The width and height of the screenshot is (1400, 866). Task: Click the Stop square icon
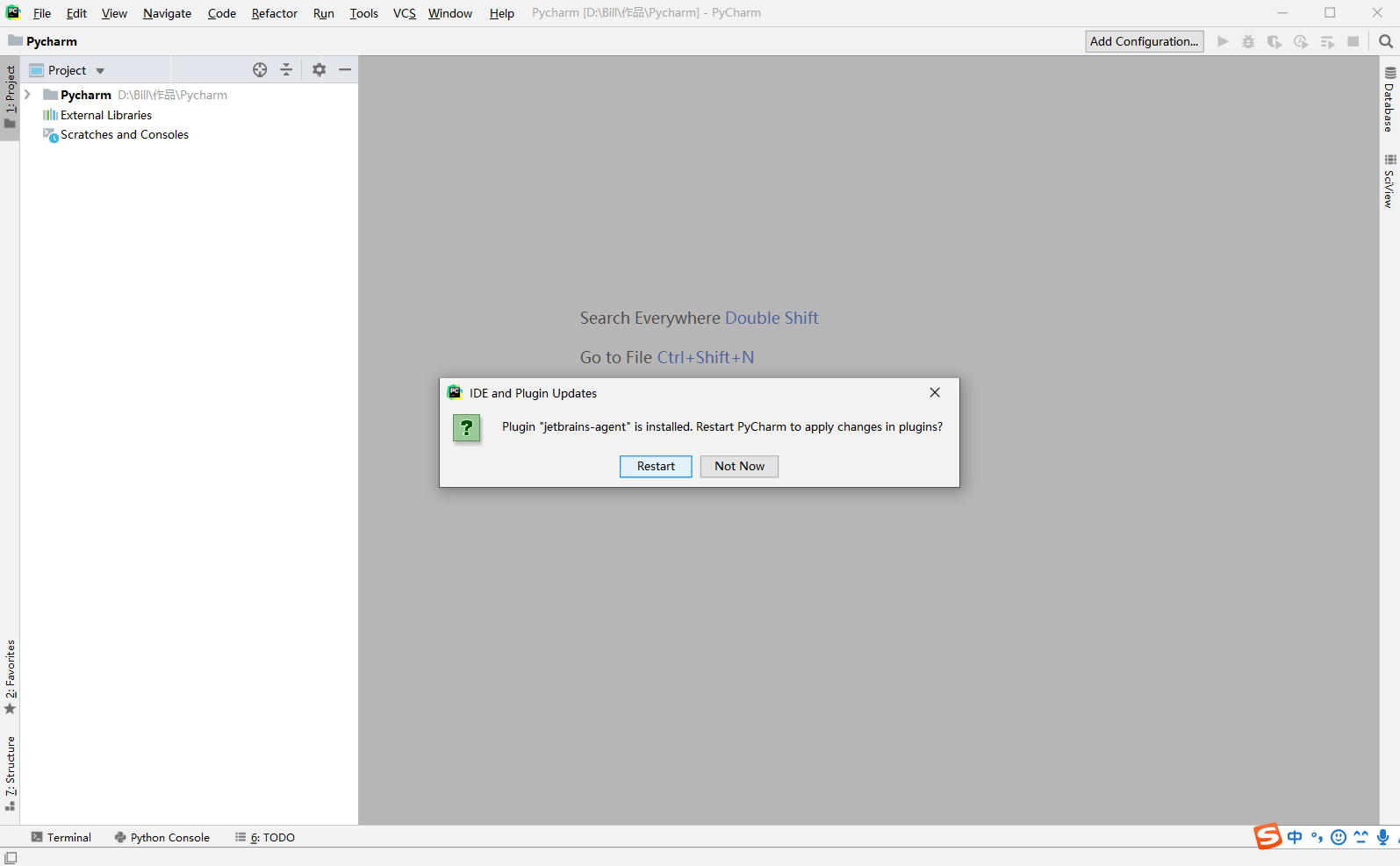pos(1353,41)
